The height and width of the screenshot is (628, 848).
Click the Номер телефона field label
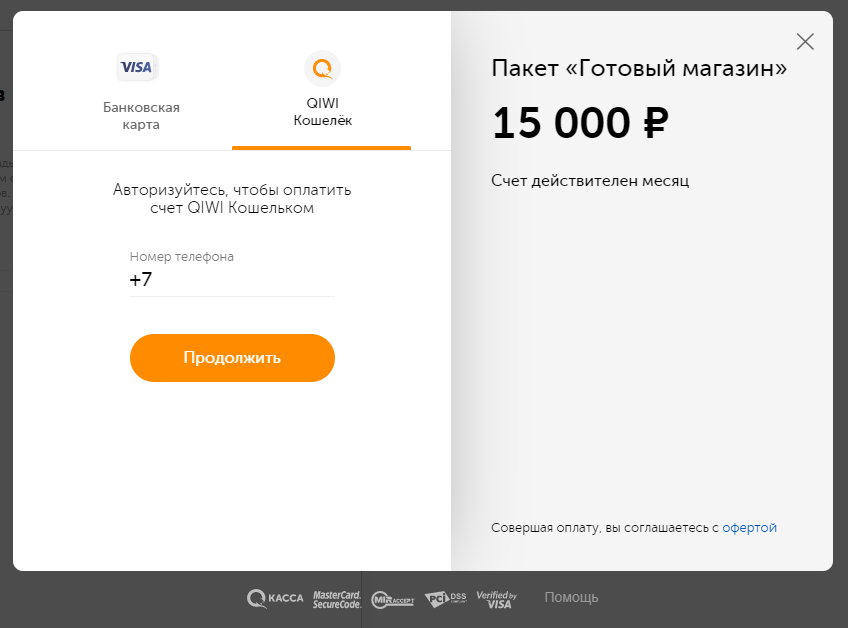point(182,257)
